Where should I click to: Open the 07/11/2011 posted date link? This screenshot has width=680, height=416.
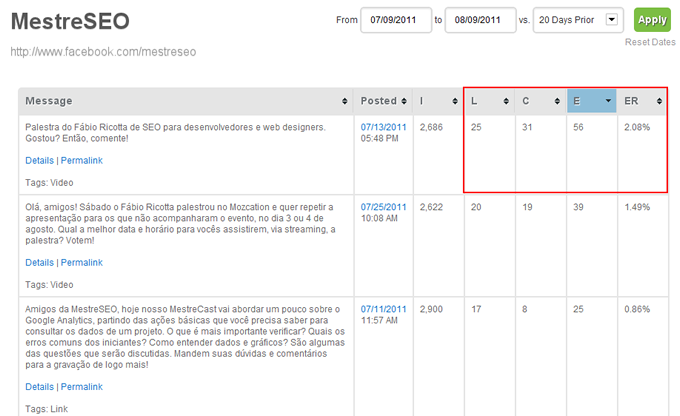coord(383,309)
